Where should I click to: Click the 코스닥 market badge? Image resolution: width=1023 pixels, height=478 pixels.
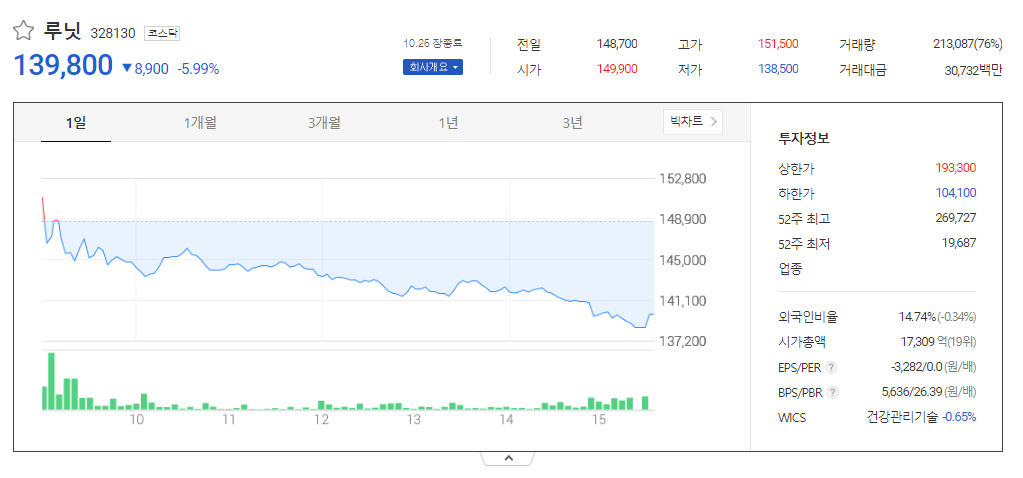161,33
